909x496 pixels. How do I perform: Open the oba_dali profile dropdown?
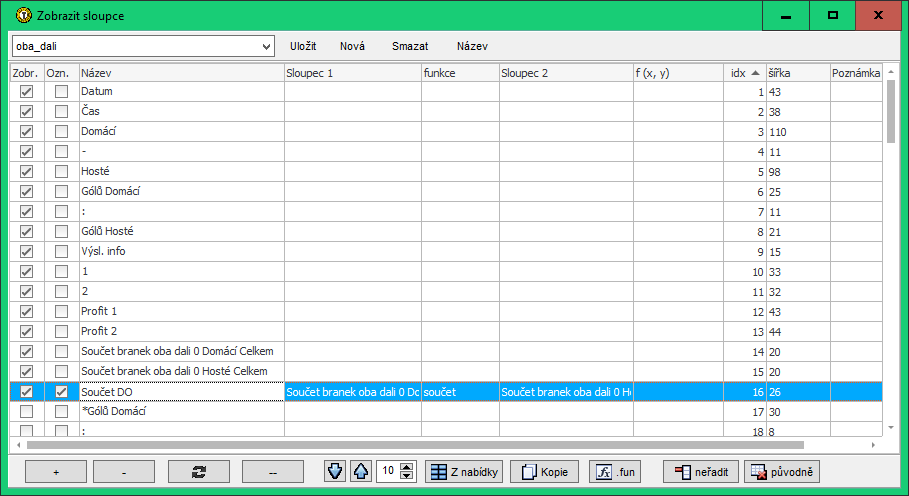point(265,46)
